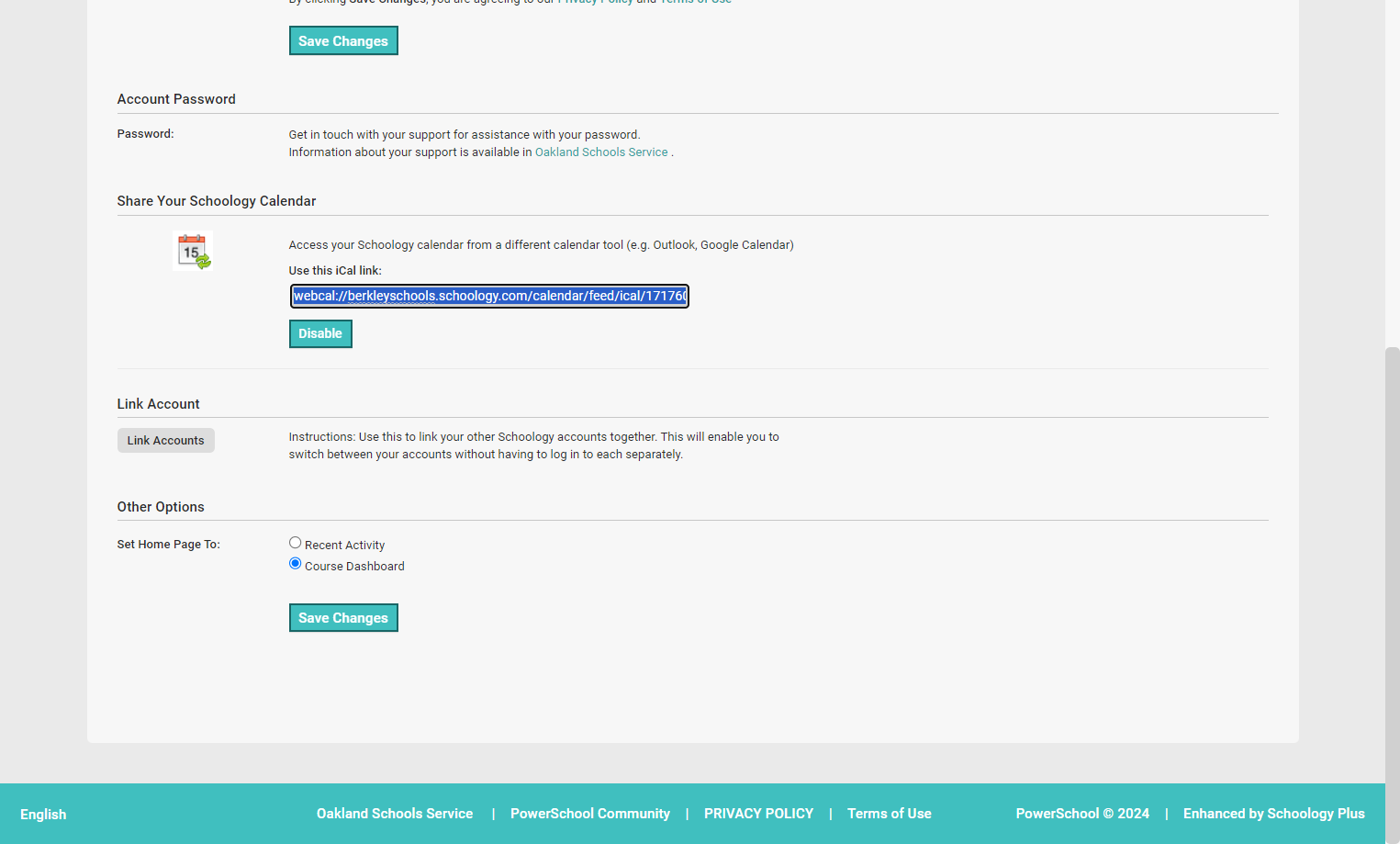Select Course Dashboard radio button
1400x844 pixels.
[x=295, y=564]
